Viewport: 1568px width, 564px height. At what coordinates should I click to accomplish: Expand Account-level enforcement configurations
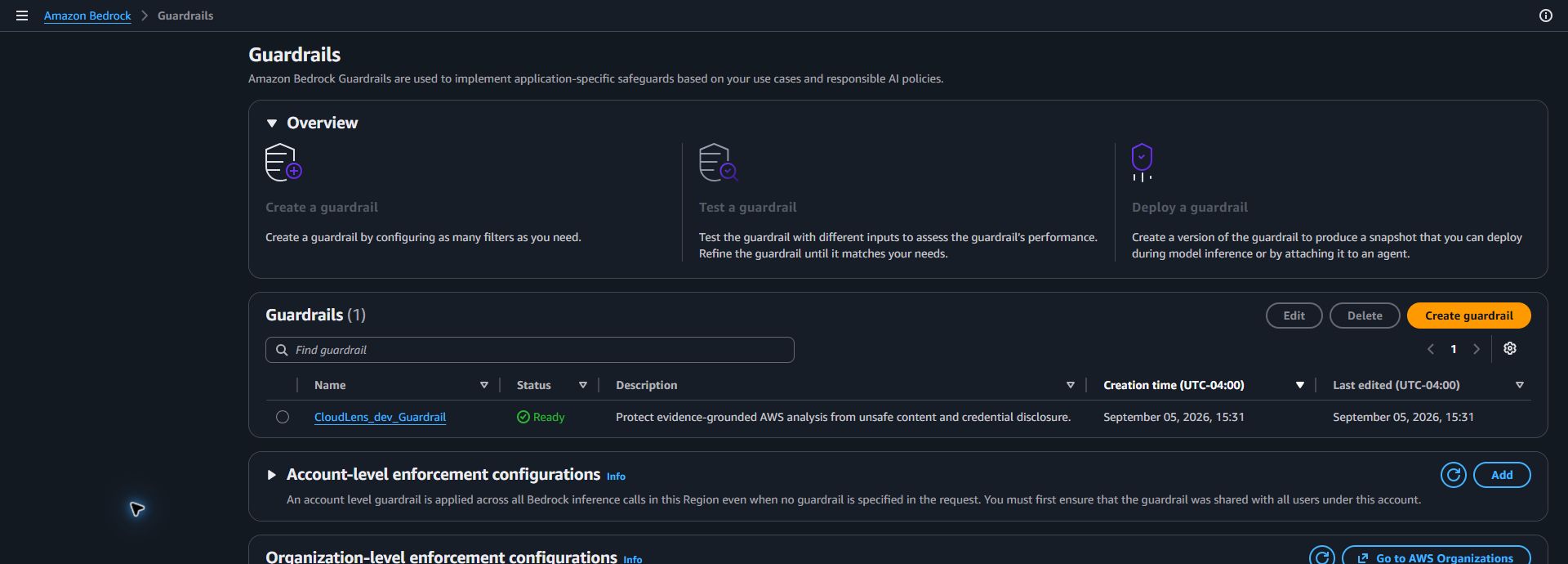272,475
